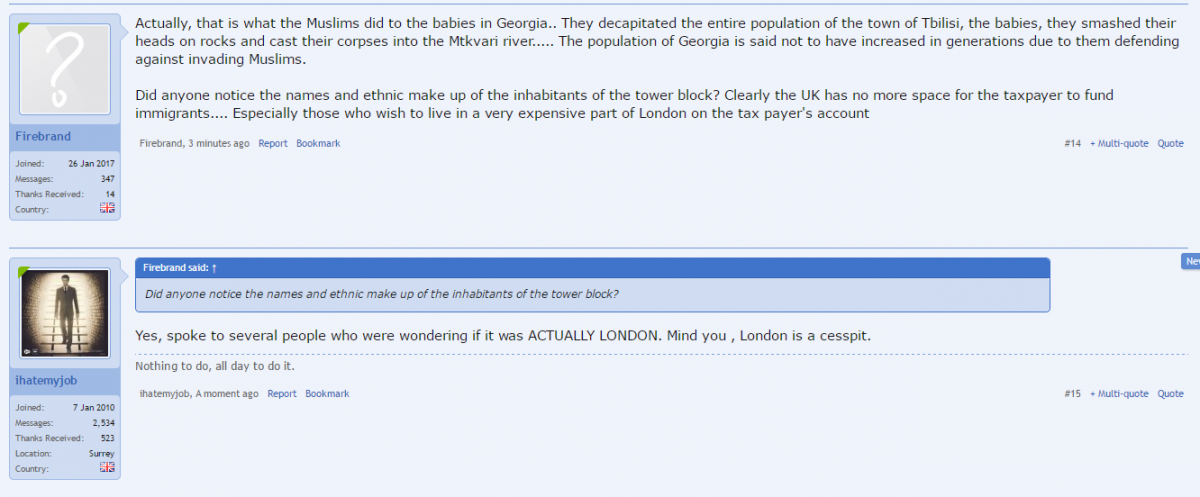This screenshot has width=1200, height=497.
Task: Open the #15 post permalink
Action: point(1072,394)
